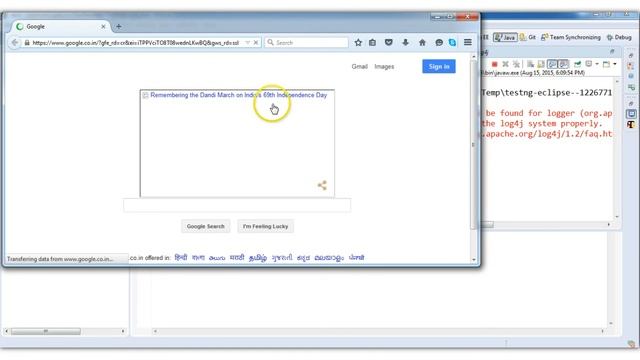This screenshot has width=640, height=360.
Task: Terminate the run with red square in Eclipse console
Action: click(494, 64)
